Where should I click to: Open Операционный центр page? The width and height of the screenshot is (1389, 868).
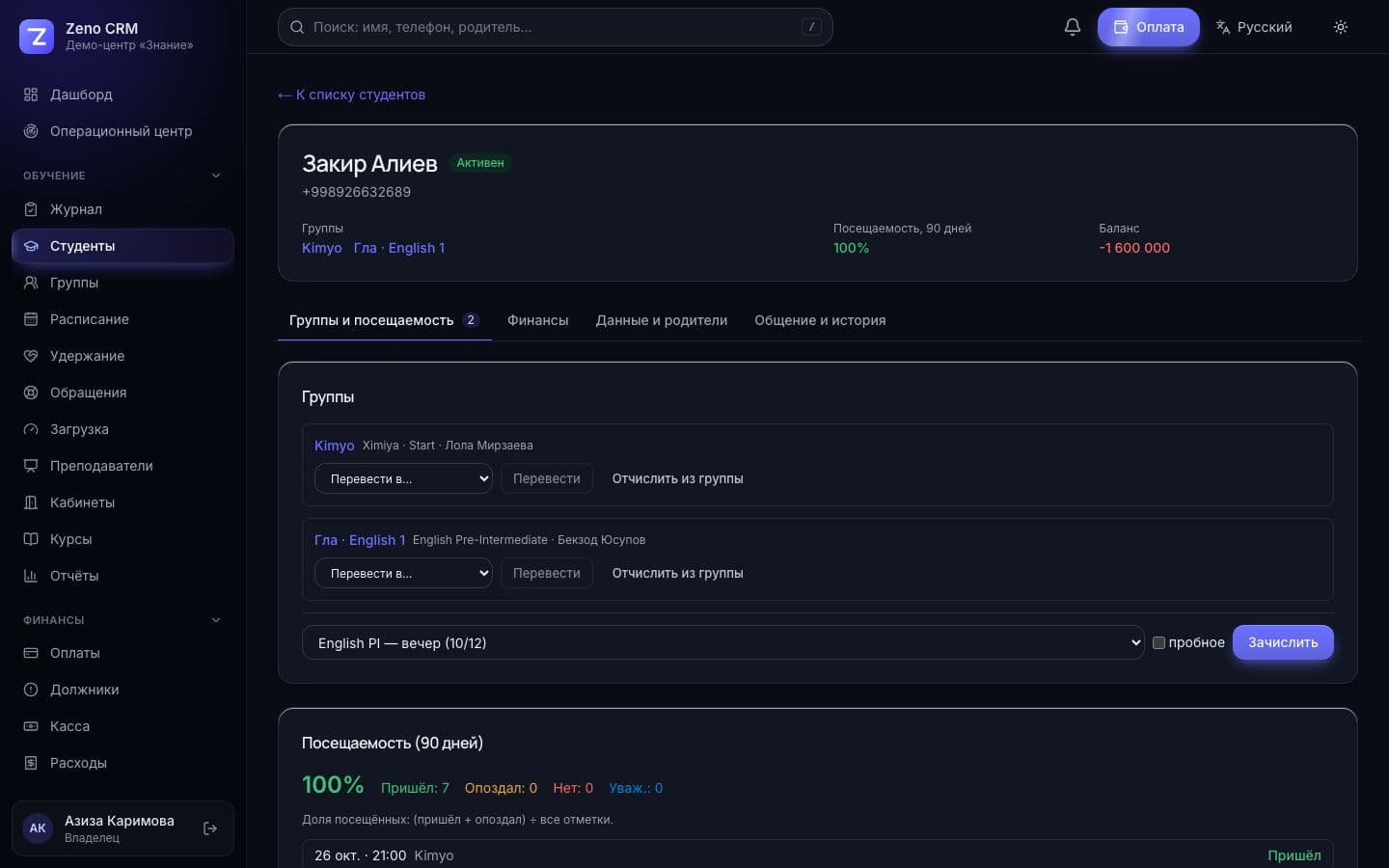click(123, 131)
